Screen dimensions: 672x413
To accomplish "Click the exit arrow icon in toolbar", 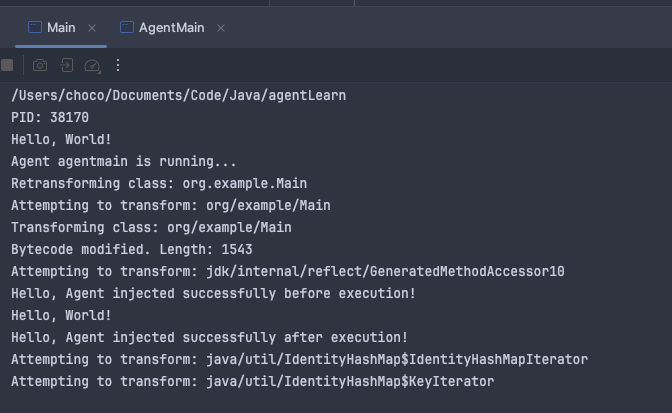I will [66, 65].
